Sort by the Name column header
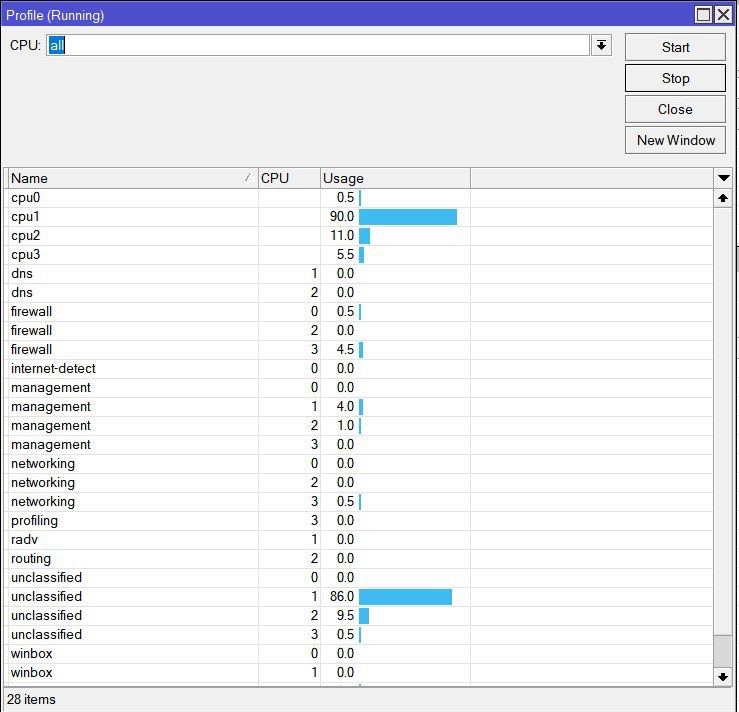Image resolution: width=739 pixels, height=712 pixels. coord(133,178)
